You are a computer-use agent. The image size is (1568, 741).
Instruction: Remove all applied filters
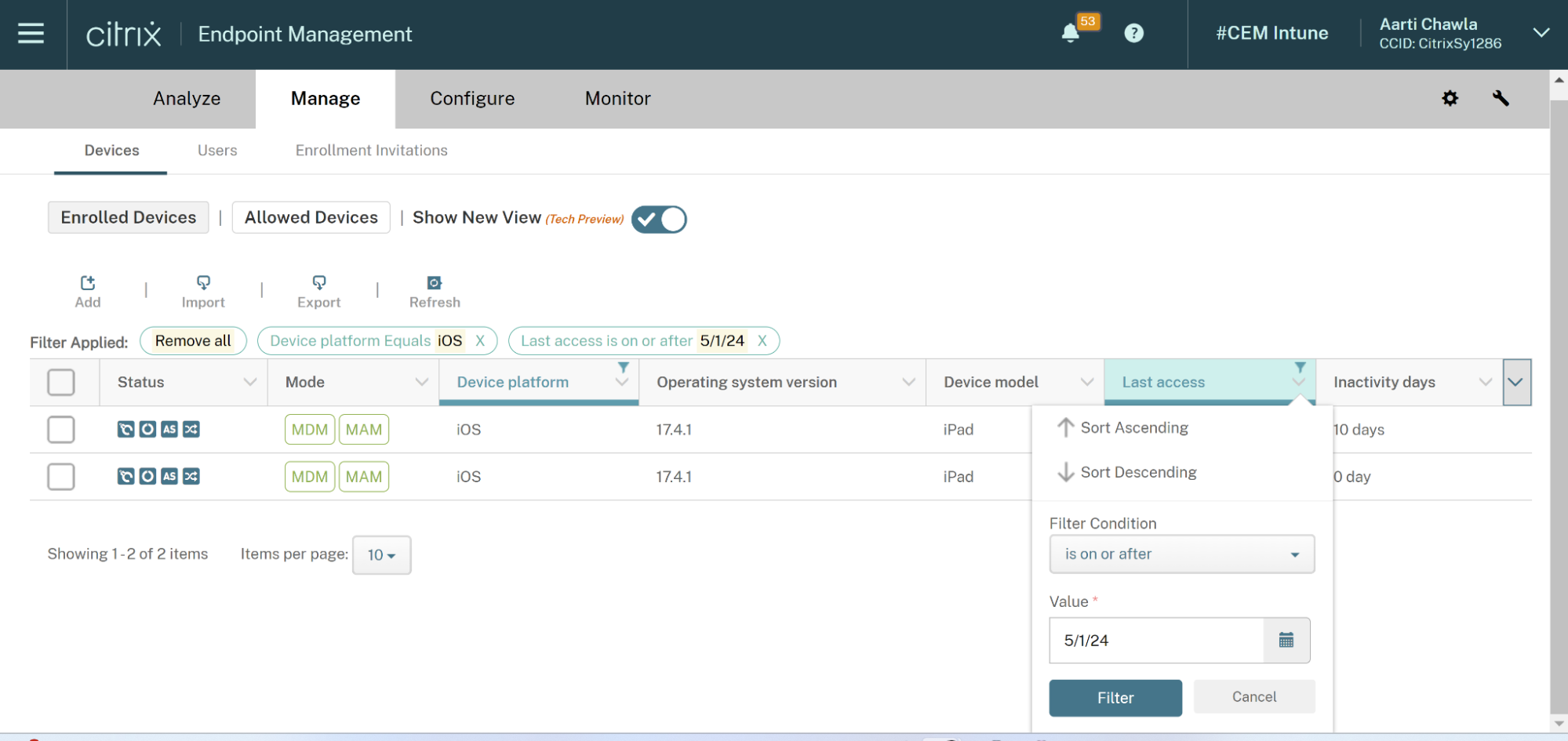(x=193, y=341)
